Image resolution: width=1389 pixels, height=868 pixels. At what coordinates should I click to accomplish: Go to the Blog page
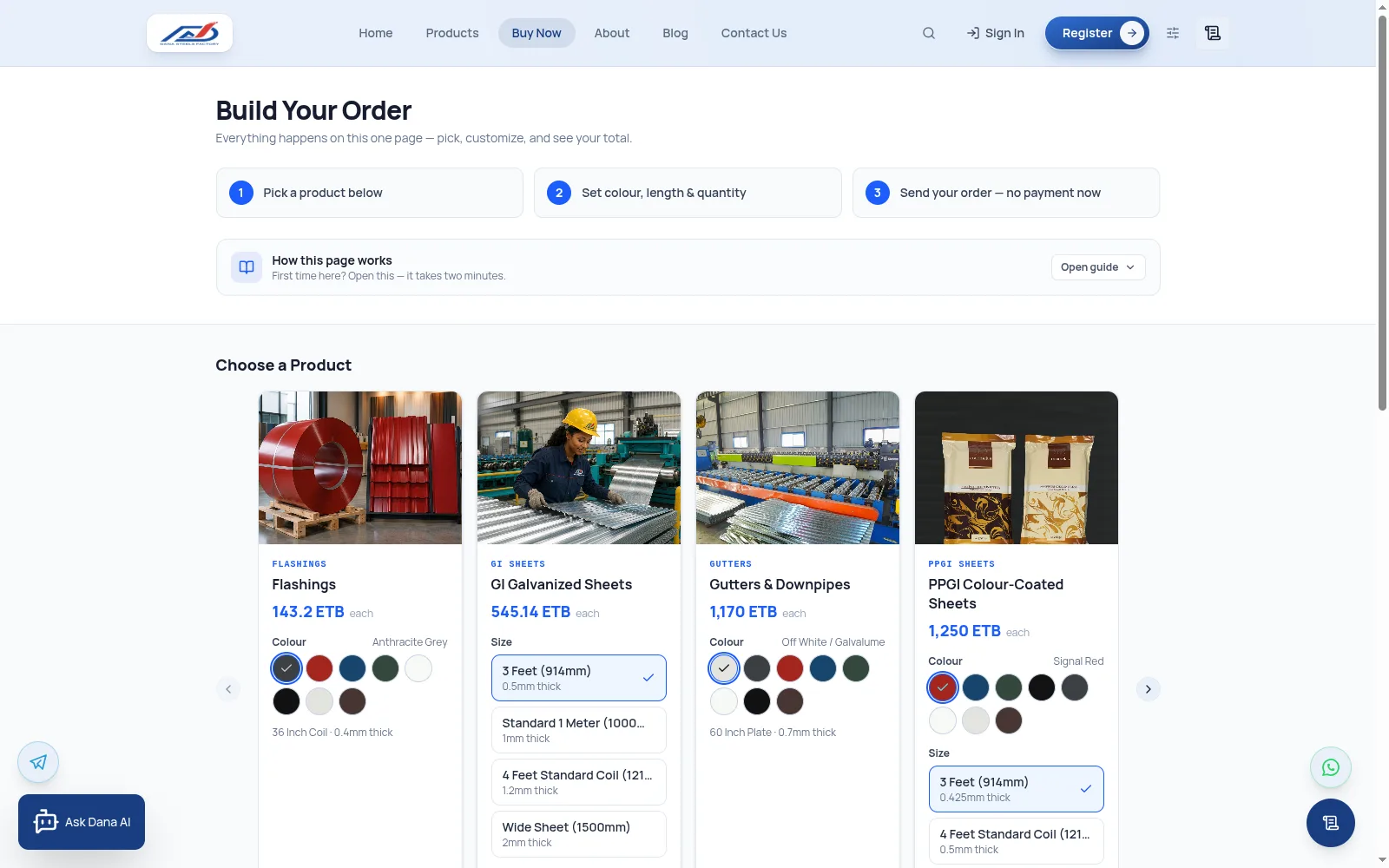point(675,33)
